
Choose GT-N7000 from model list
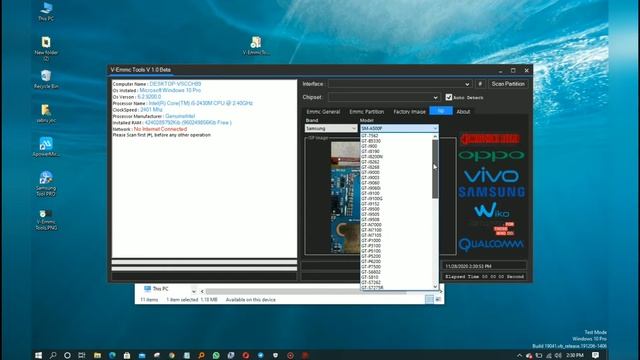click(x=396, y=225)
